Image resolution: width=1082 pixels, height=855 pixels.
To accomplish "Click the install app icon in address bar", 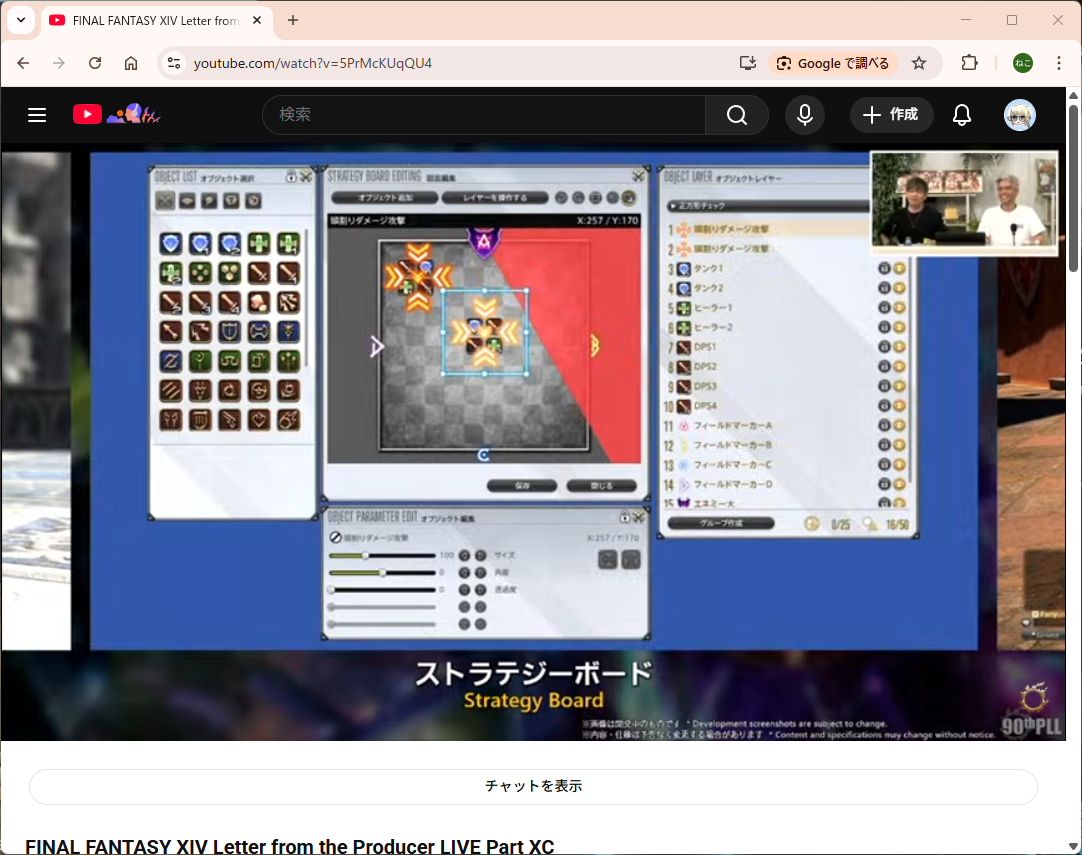I will [x=747, y=63].
